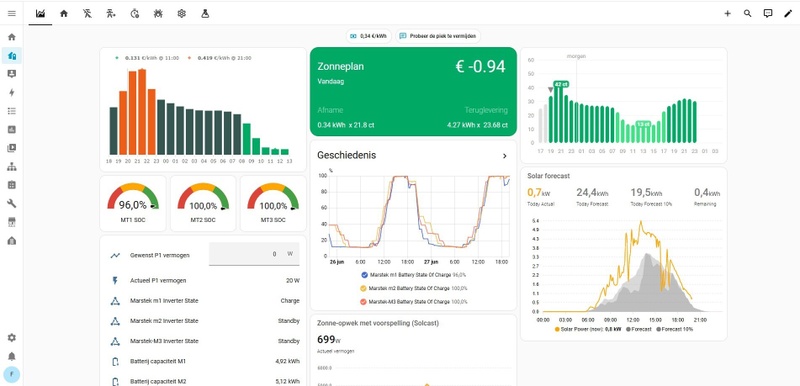Viewport: 800px width, 386px height.
Task: Click the Today Forecast 10% 19,5 kWh value
Action: (646, 193)
